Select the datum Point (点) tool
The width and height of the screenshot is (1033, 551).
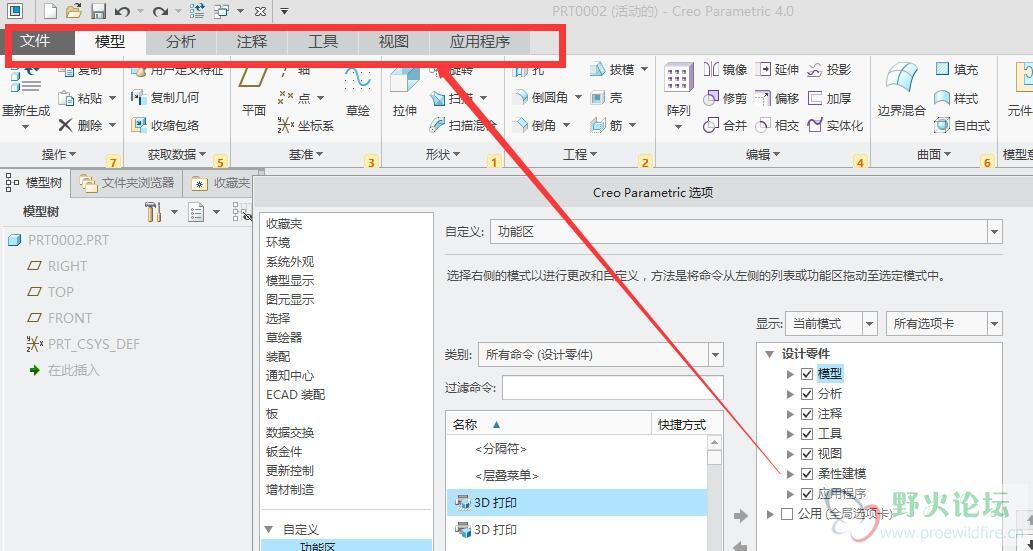pyautogui.click(x=295, y=98)
